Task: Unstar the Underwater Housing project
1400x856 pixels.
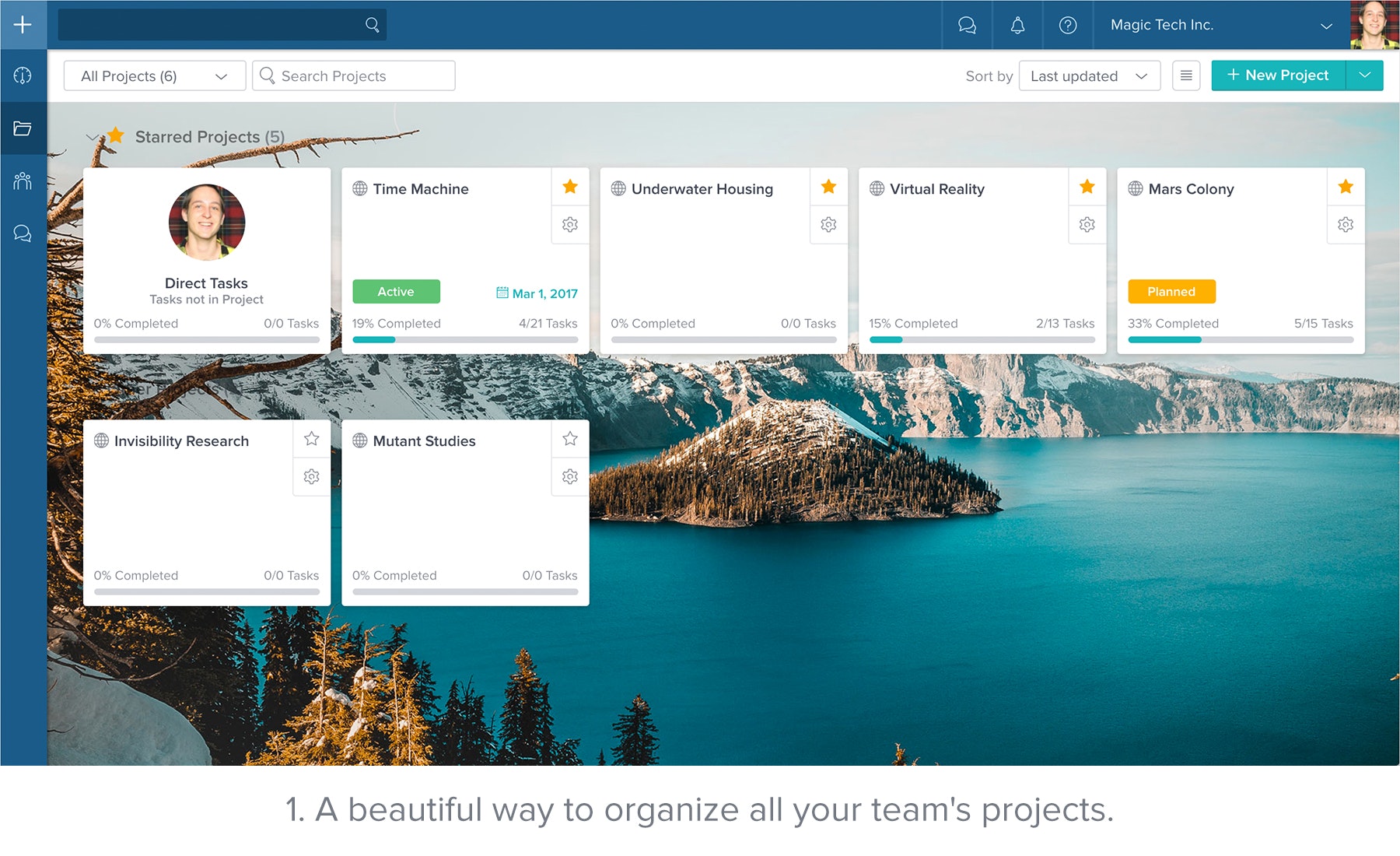Action: coord(829,187)
